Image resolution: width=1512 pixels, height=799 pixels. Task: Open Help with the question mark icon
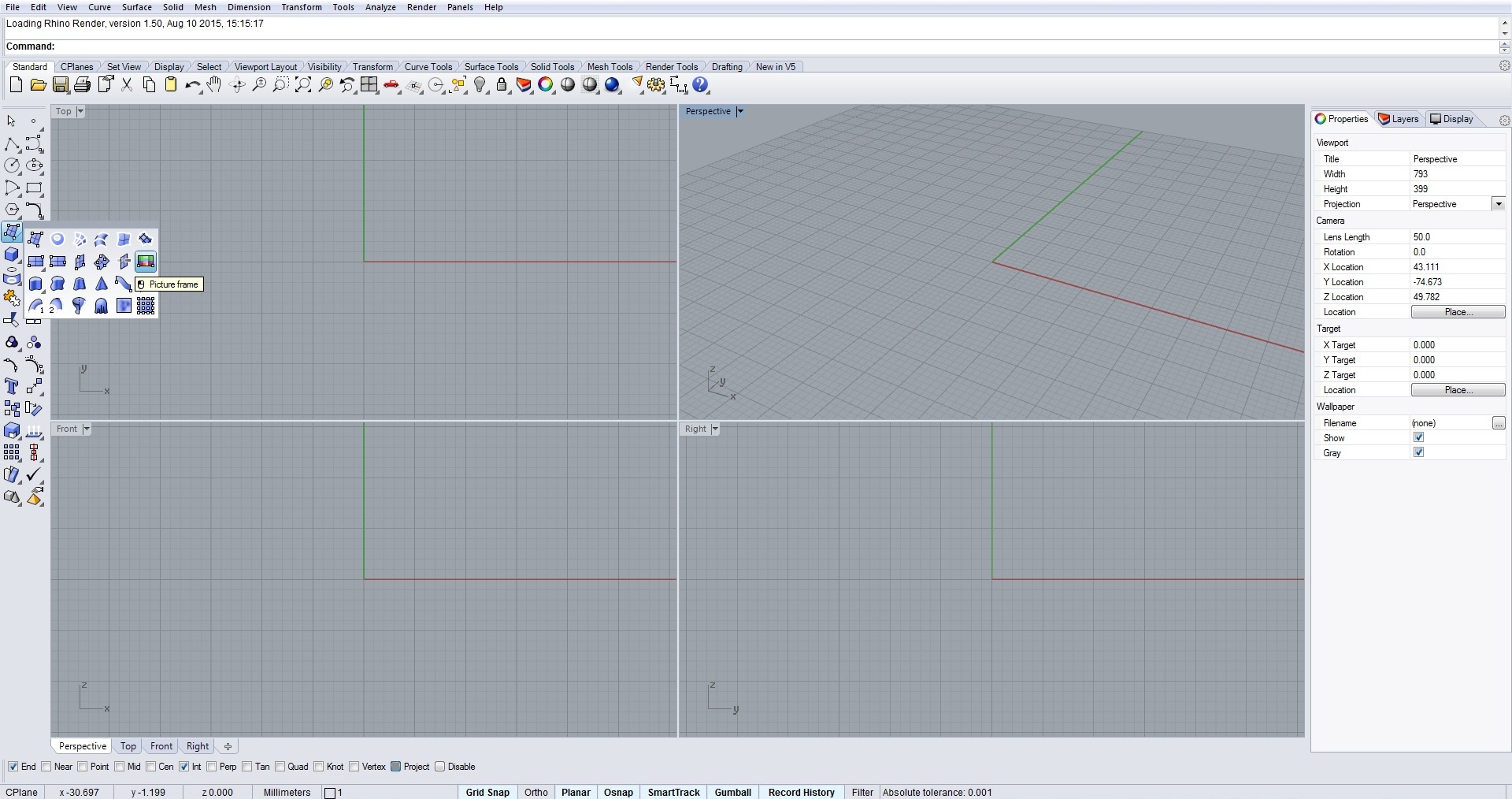pyautogui.click(x=701, y=85)
